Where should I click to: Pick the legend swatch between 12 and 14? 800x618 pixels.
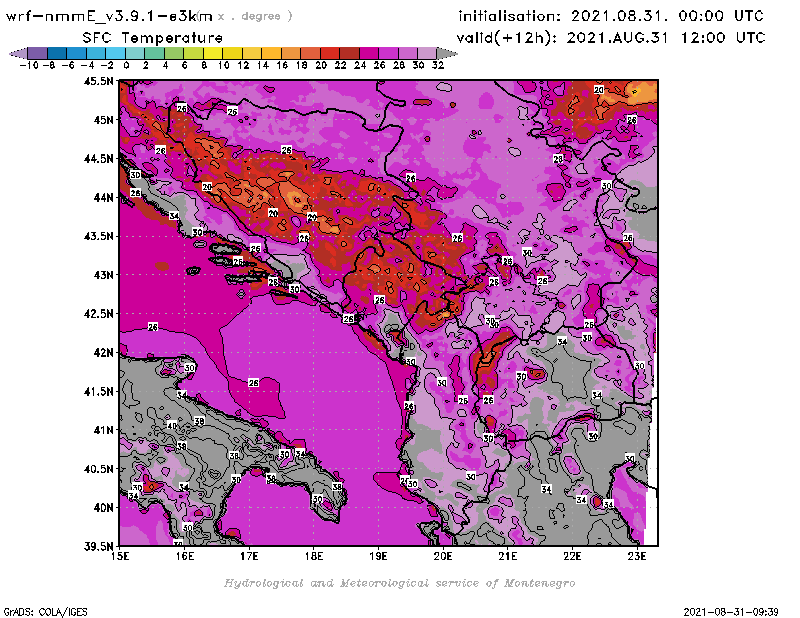(x=252, y=53)
